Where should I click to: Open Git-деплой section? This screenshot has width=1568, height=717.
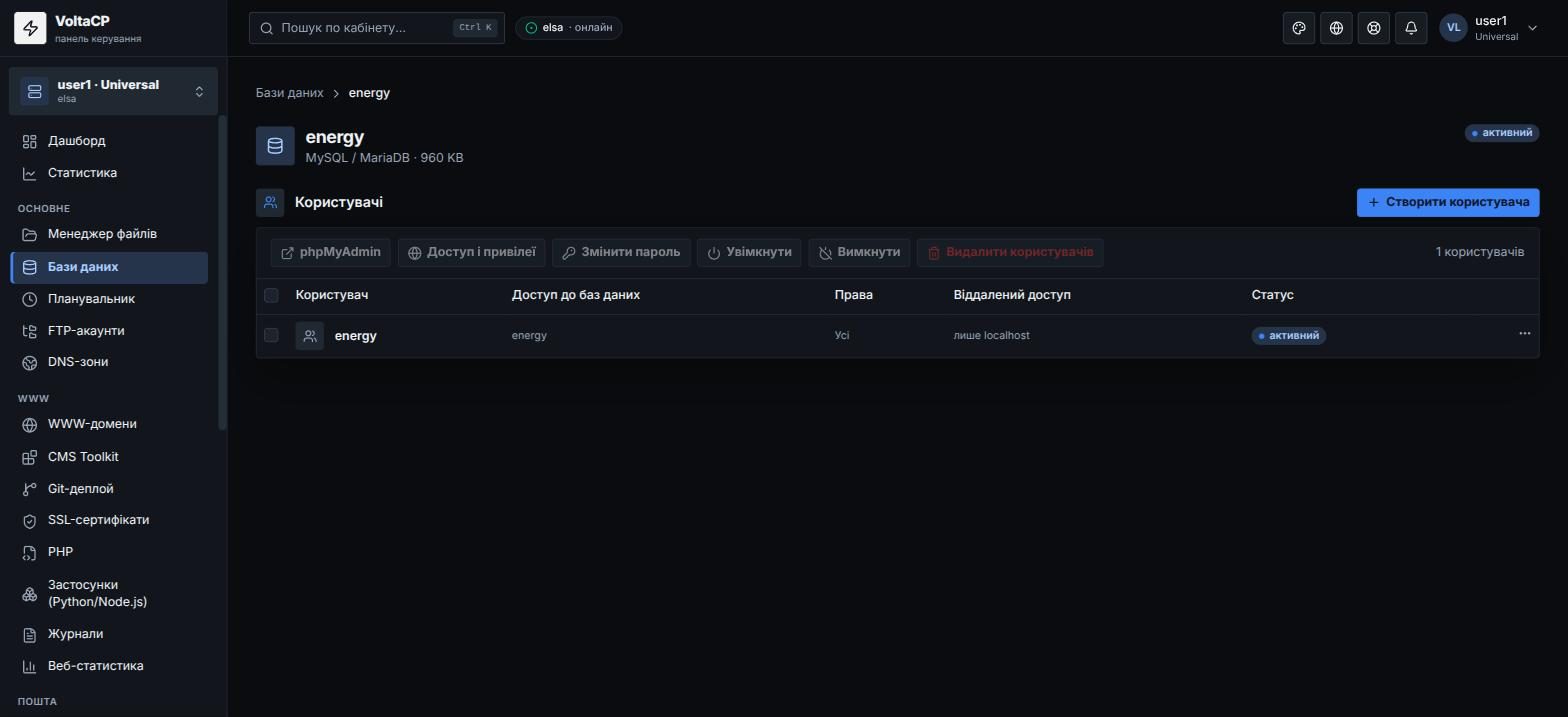(110, 489)
